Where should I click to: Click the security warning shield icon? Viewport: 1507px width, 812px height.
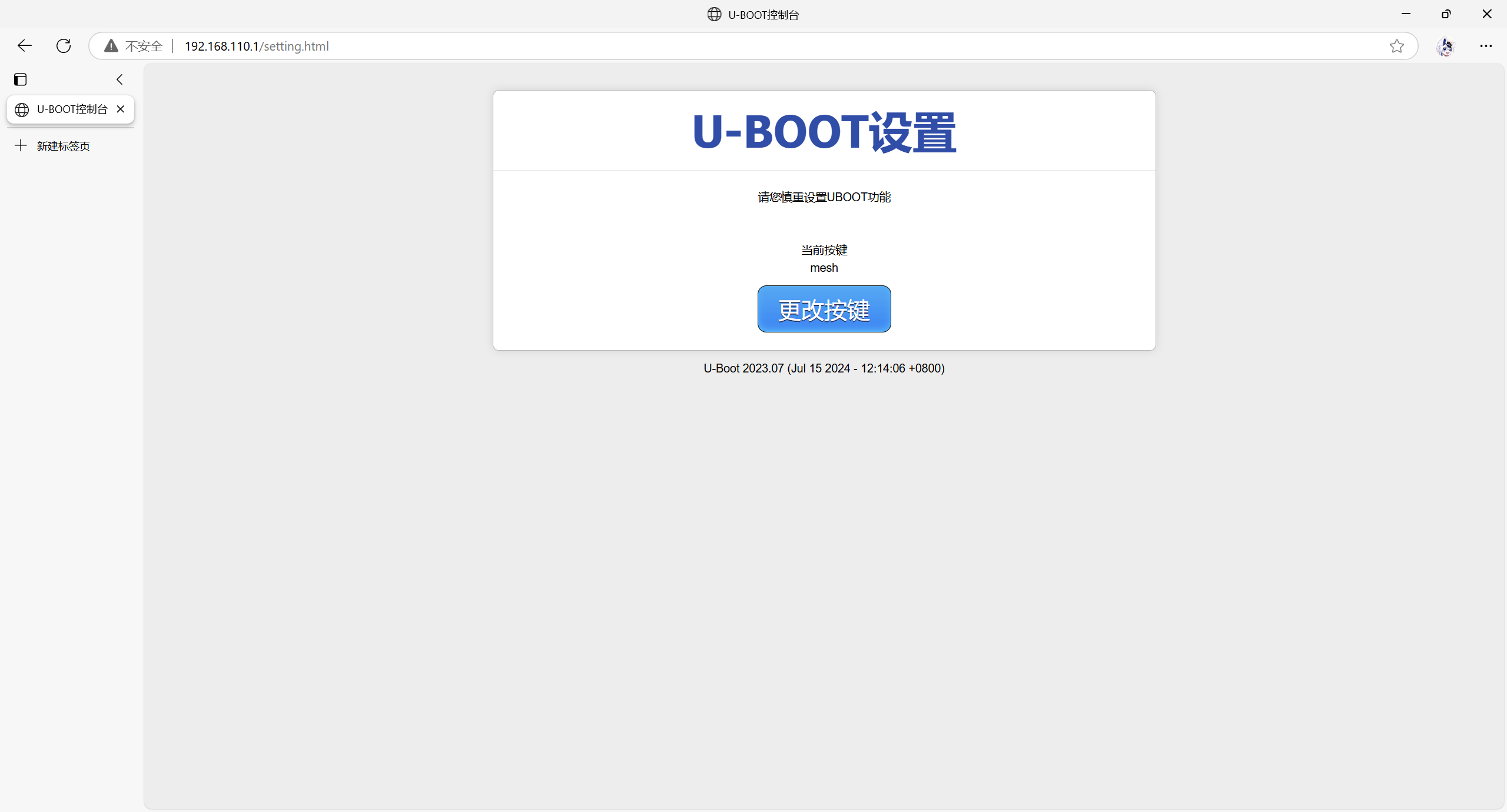pos(111,46)
